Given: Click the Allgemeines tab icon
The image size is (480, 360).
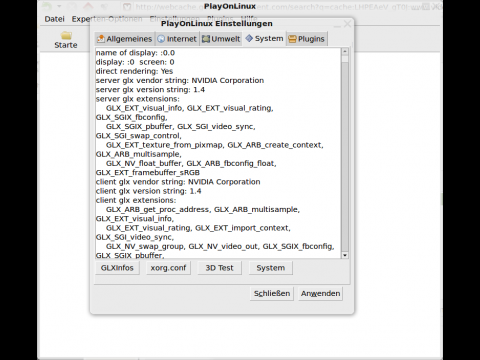Looking at the screenshot, I should click(101, 39).
